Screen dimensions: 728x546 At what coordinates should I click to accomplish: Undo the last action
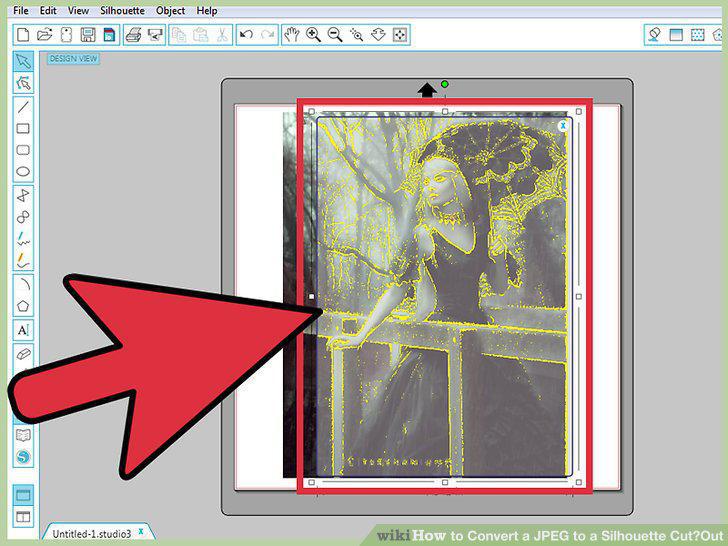pos(247,35)
